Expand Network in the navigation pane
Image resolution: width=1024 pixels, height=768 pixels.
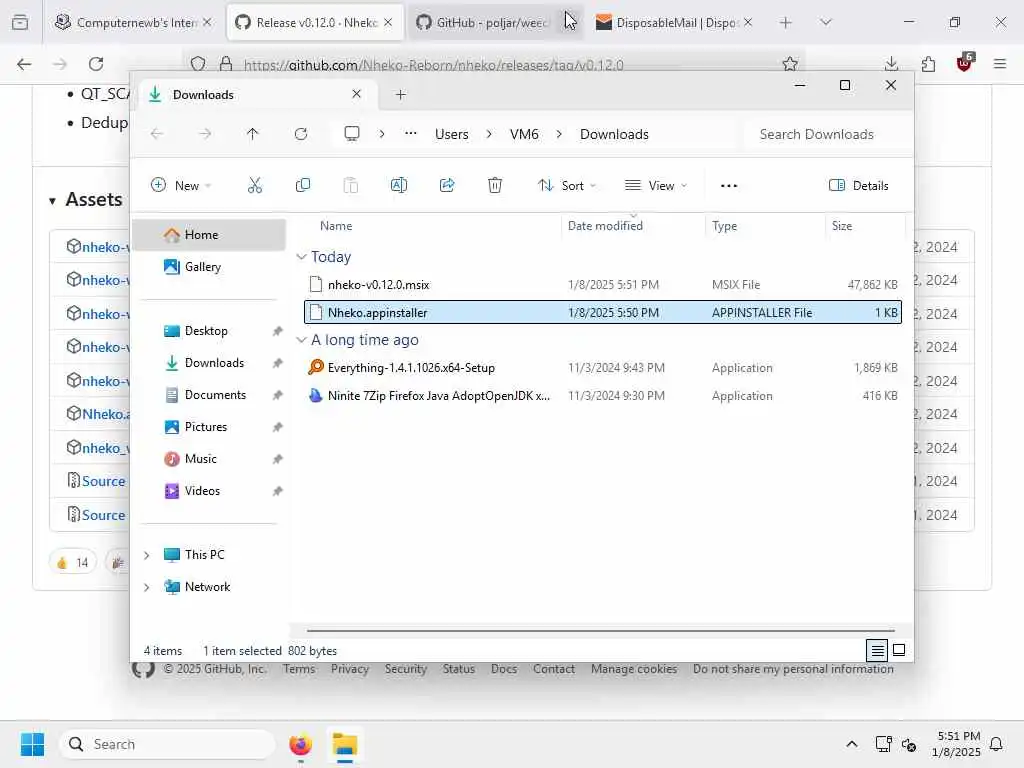coord(147,586)
